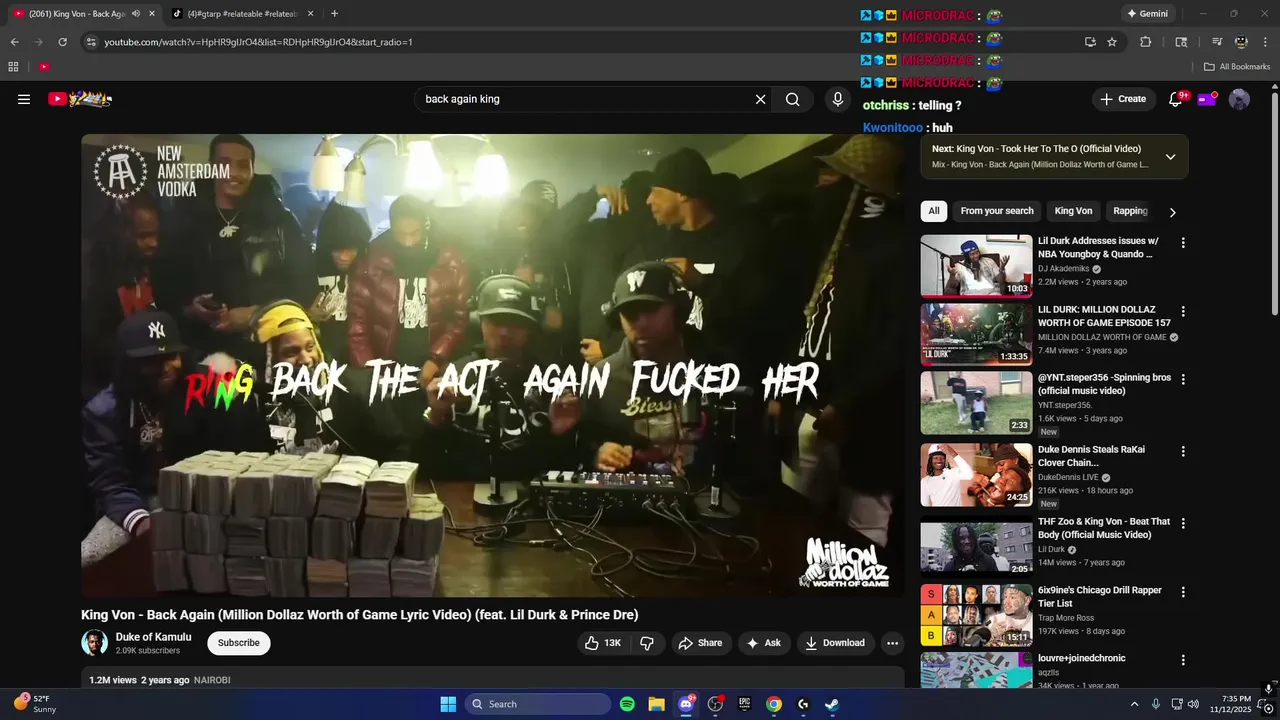
Task: Open Windows Start menu
Action: (448, 704)
